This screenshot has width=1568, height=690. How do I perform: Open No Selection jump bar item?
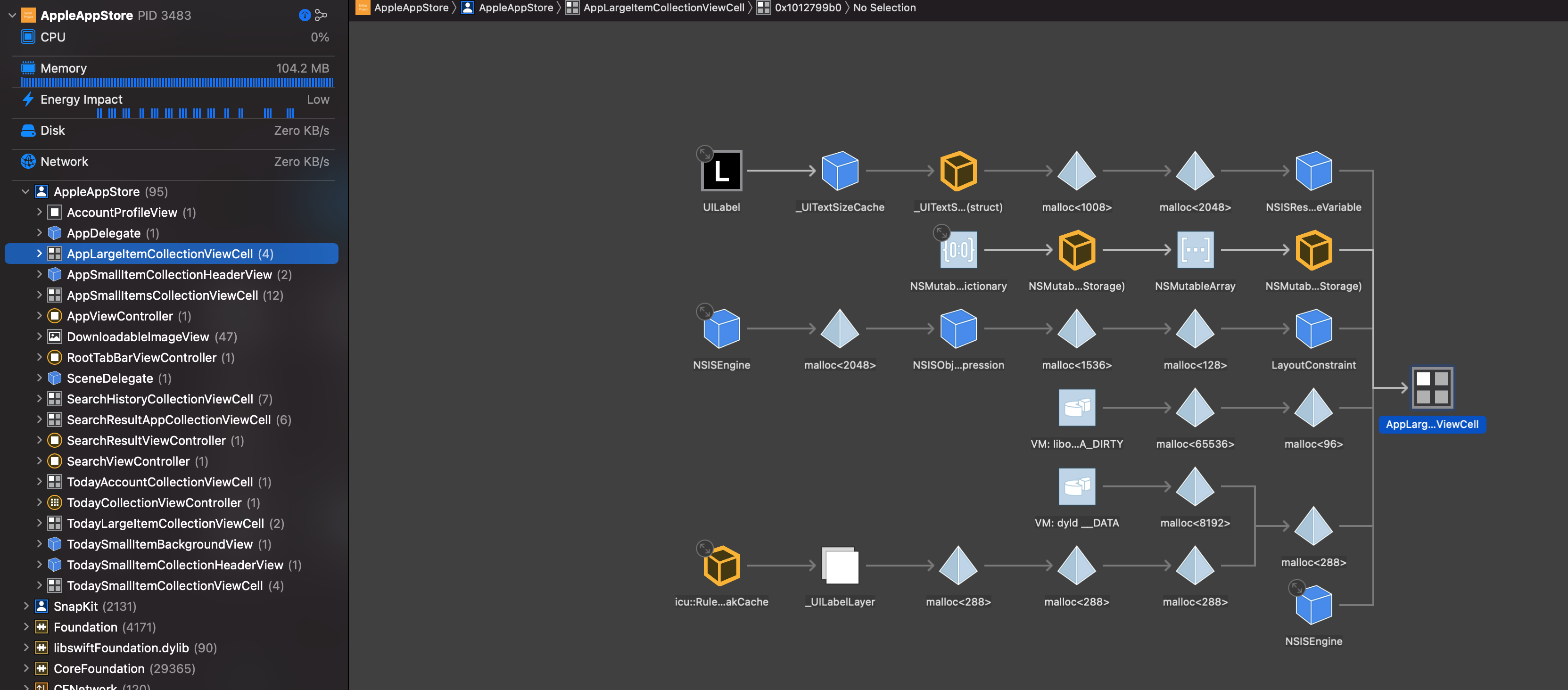point(884,8)
